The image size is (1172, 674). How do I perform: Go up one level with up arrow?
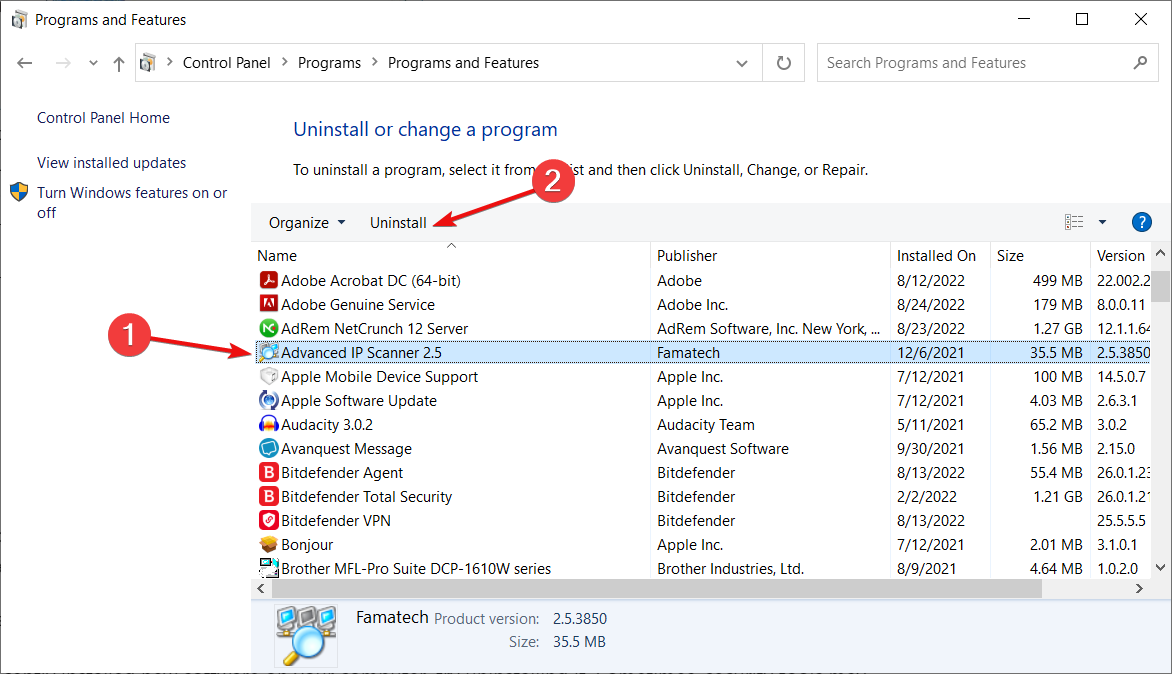[118, 64]
